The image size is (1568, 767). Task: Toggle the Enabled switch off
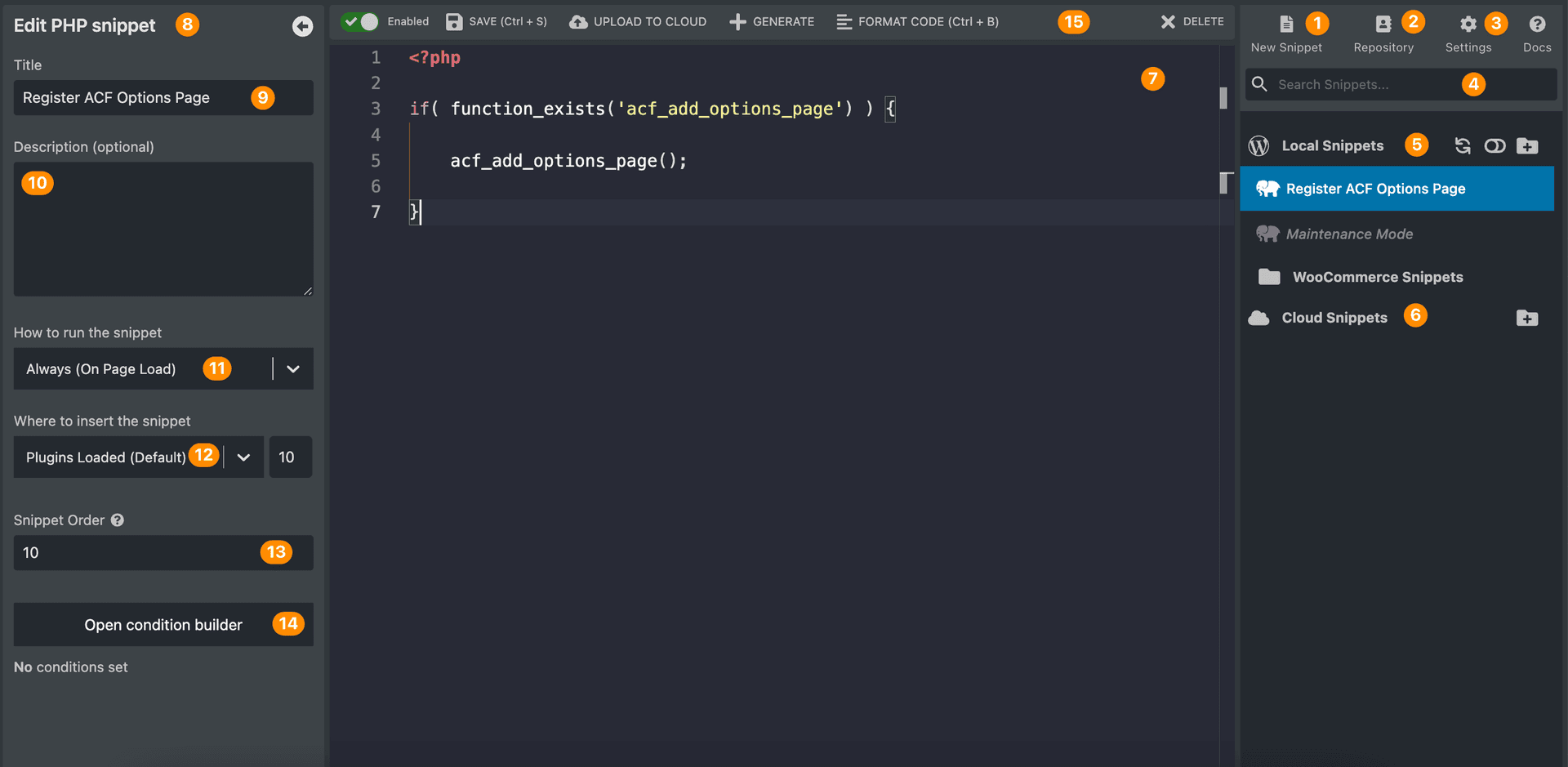click(360, 22)
